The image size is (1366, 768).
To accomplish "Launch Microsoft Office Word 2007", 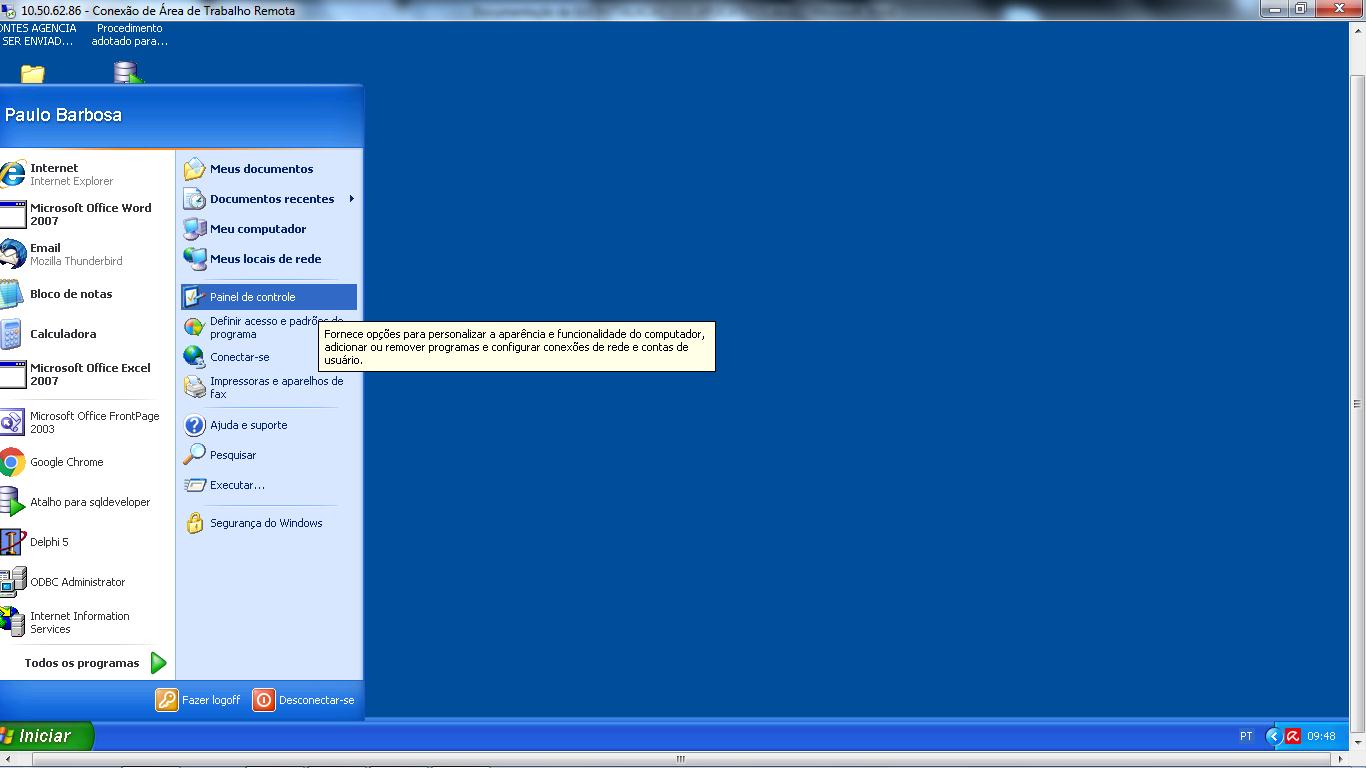I will (x=87, y=214).
